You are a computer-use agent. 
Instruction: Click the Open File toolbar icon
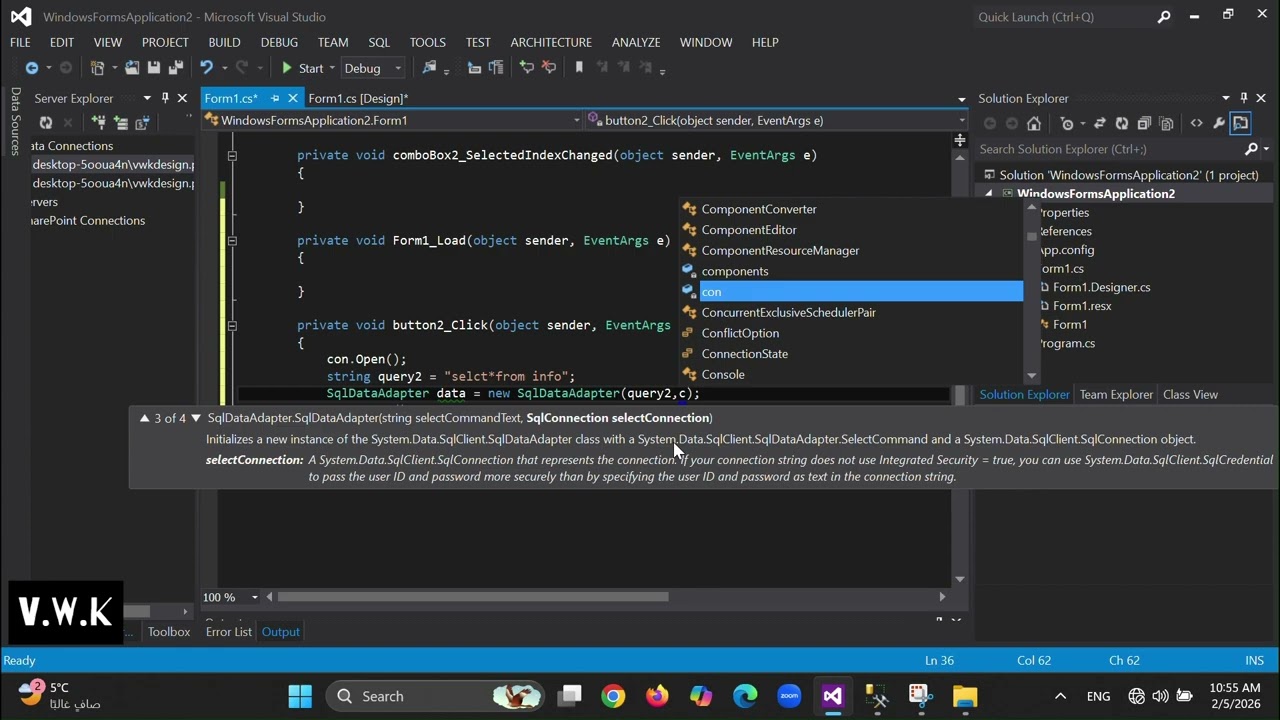pyautogui.click(x=132, y=68)
